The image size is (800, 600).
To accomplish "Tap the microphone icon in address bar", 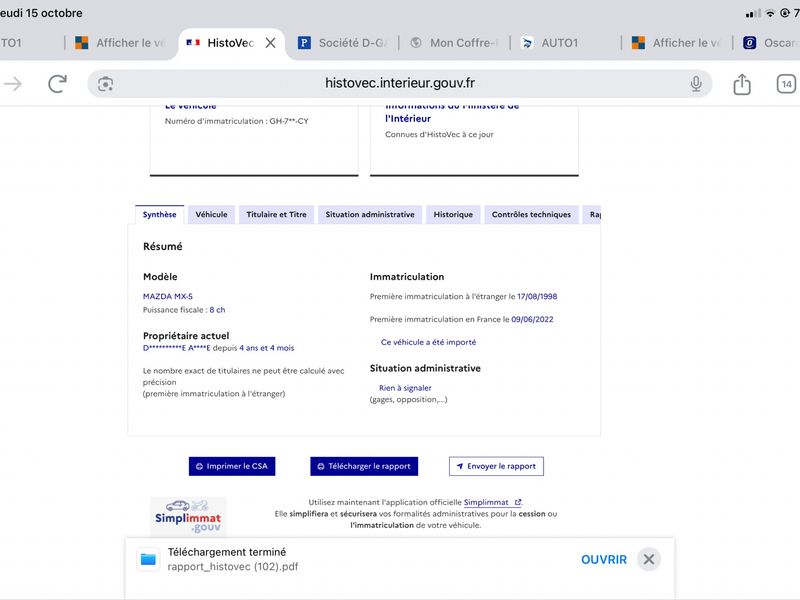I will [696, 84].
